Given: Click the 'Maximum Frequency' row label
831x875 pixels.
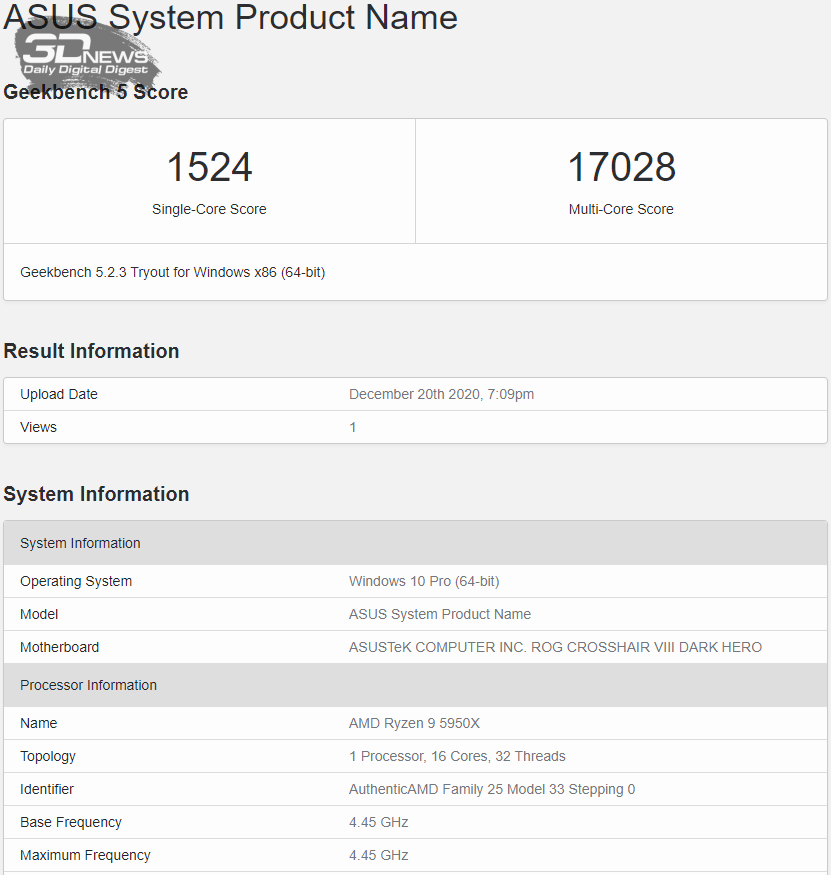Looking at the screenshot, I should click(x=85, y=855).
